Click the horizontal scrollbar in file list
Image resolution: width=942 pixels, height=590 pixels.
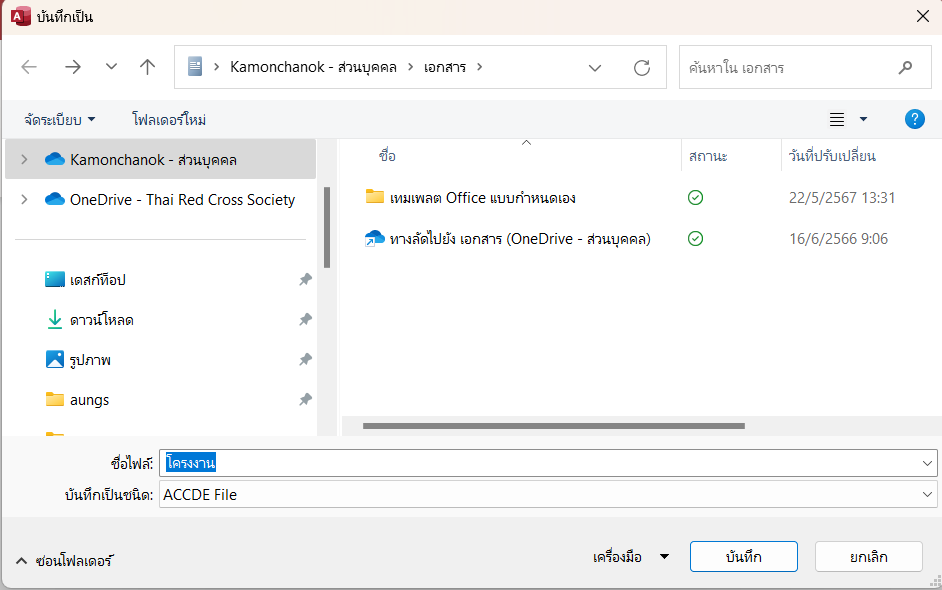pos(553,426)
